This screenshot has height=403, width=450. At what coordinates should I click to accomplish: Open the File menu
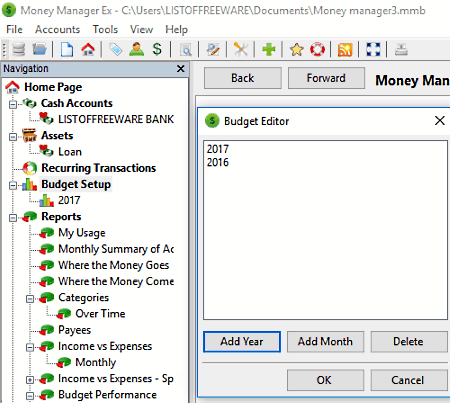14,29
